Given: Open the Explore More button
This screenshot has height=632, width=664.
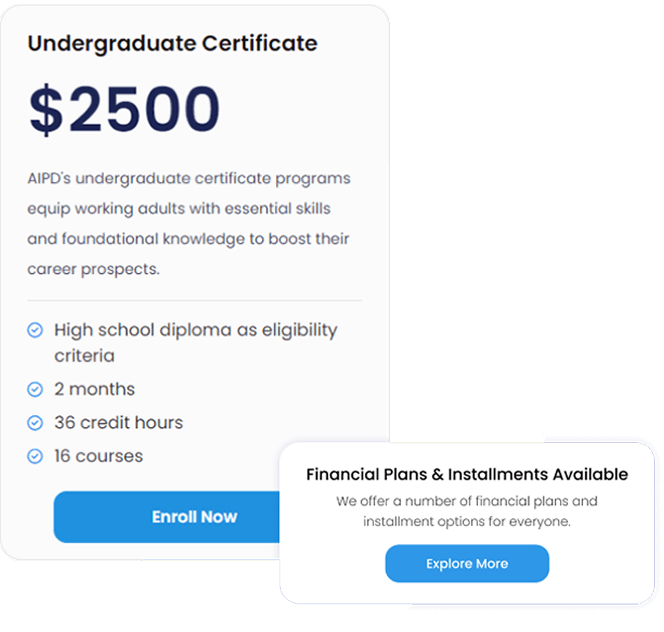Looking at the screenshot, I should [x=467, y=564].
